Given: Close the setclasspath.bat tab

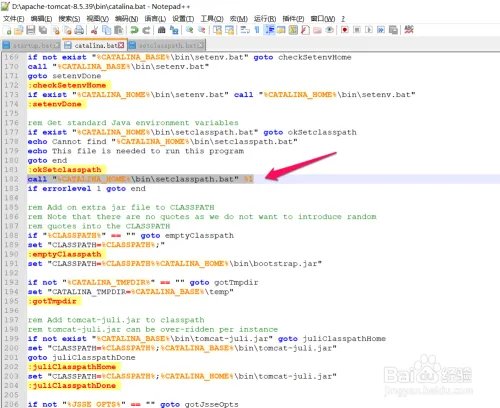Looking at the screenshot, I should (200, 45).
